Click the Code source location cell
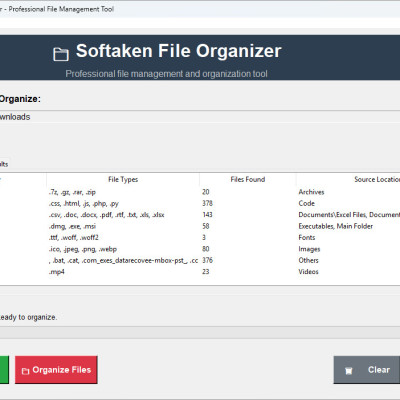This screenshot has width=400, height=400. click(307, 204)
